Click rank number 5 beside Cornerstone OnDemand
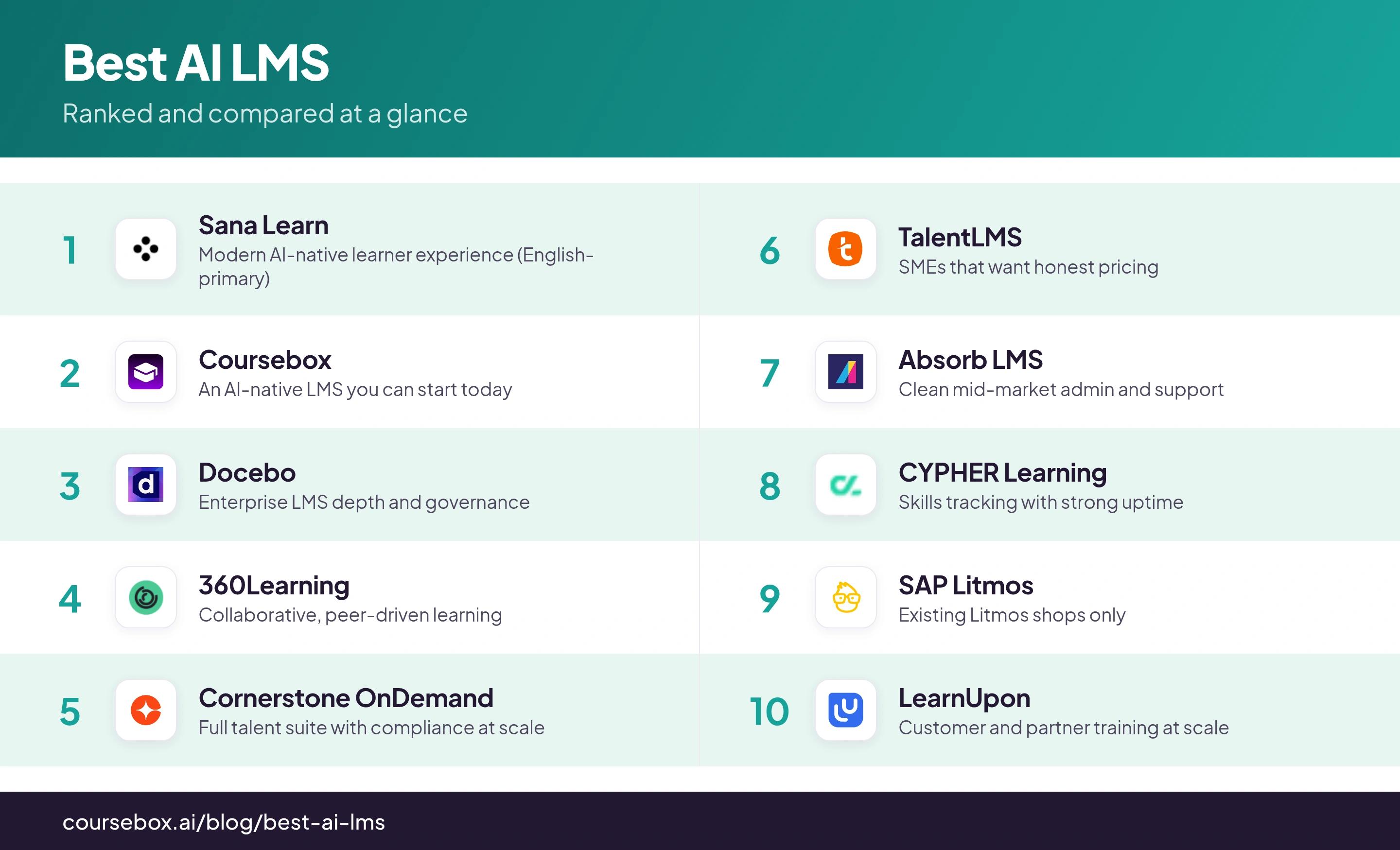The width and height of the screenshot is (1400, 850). (70, 711)
